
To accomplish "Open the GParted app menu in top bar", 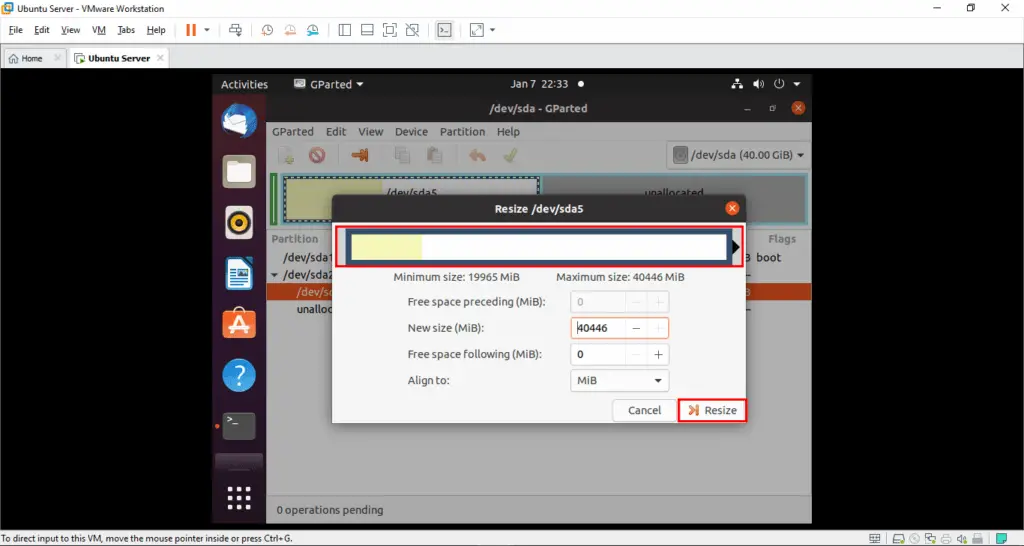I will pyautogui.click(x=328, y=84).
